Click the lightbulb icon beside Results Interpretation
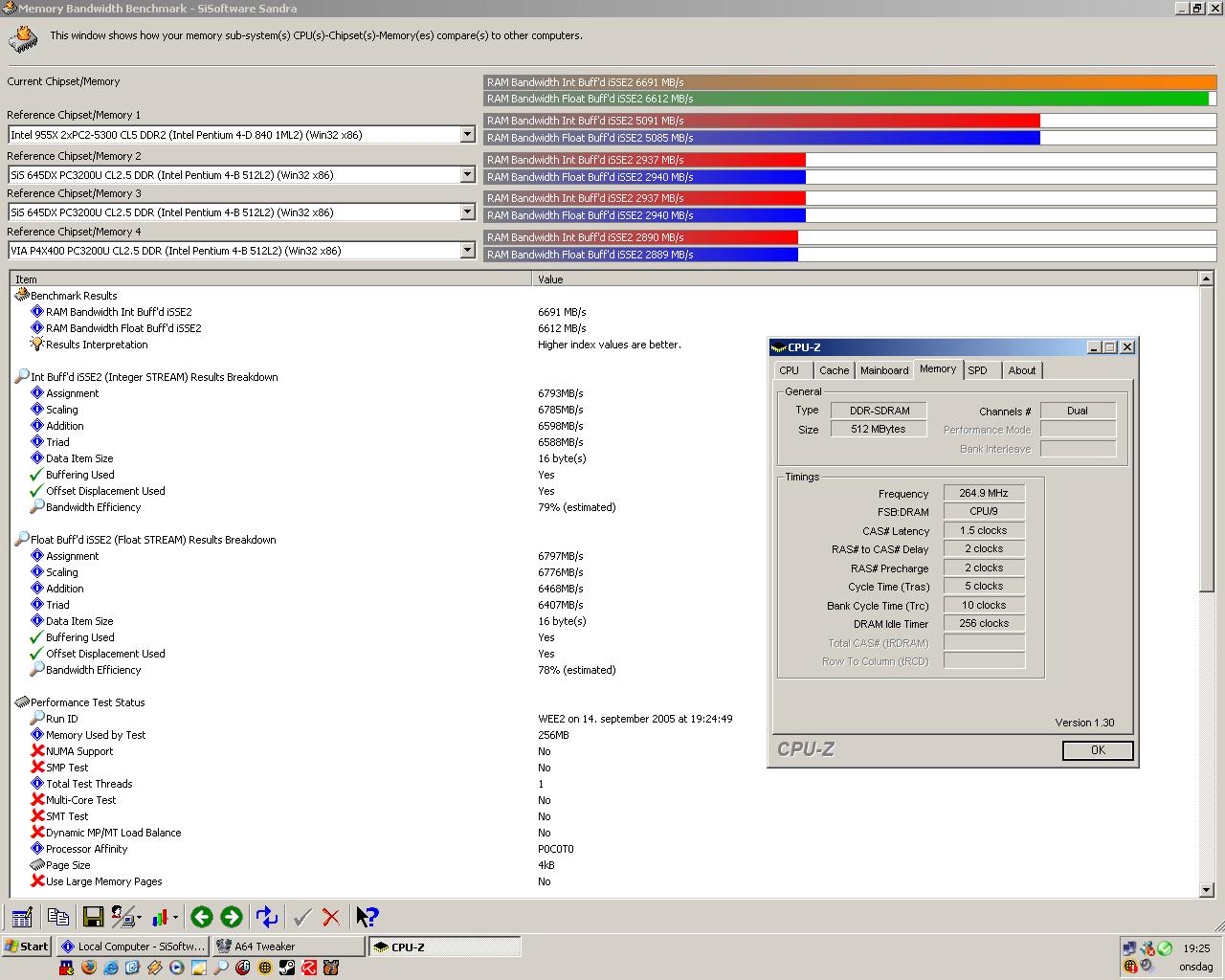1225x980 pixels. coord(37,345)
